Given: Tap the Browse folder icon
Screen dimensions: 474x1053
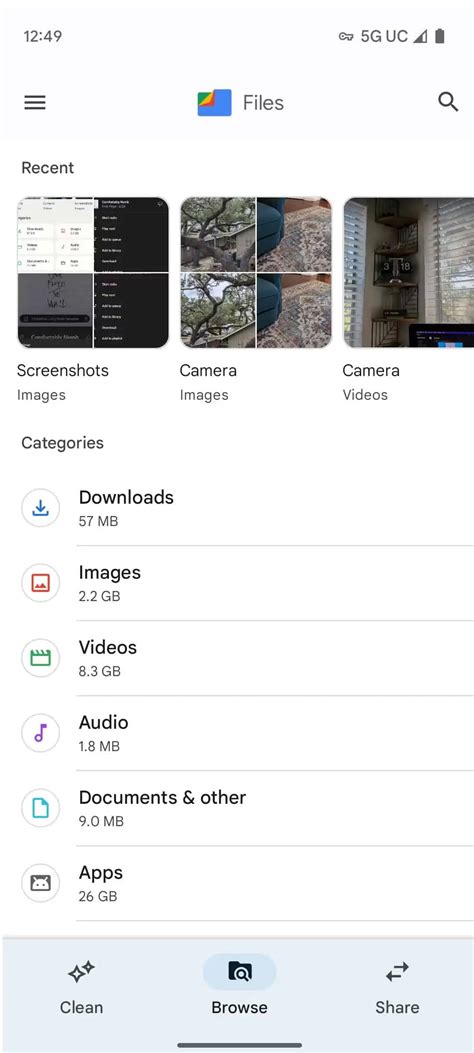Looking at the screenshot, I should (x=239, y=972).
